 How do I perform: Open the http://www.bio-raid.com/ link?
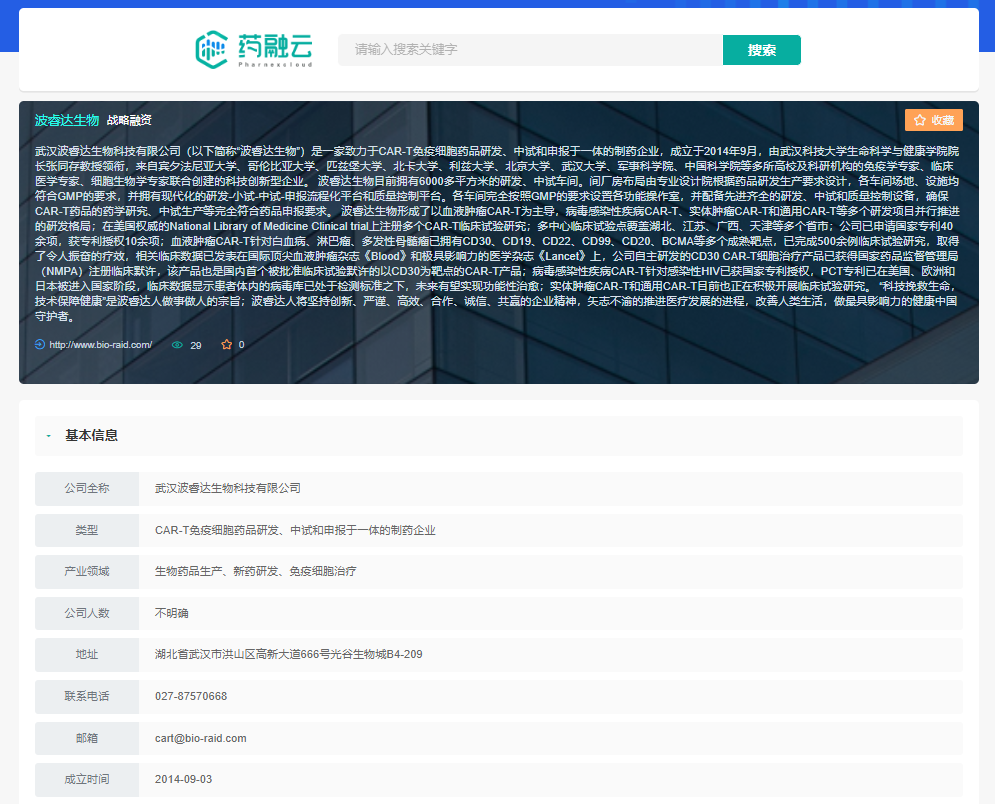[x=100, y=345]
